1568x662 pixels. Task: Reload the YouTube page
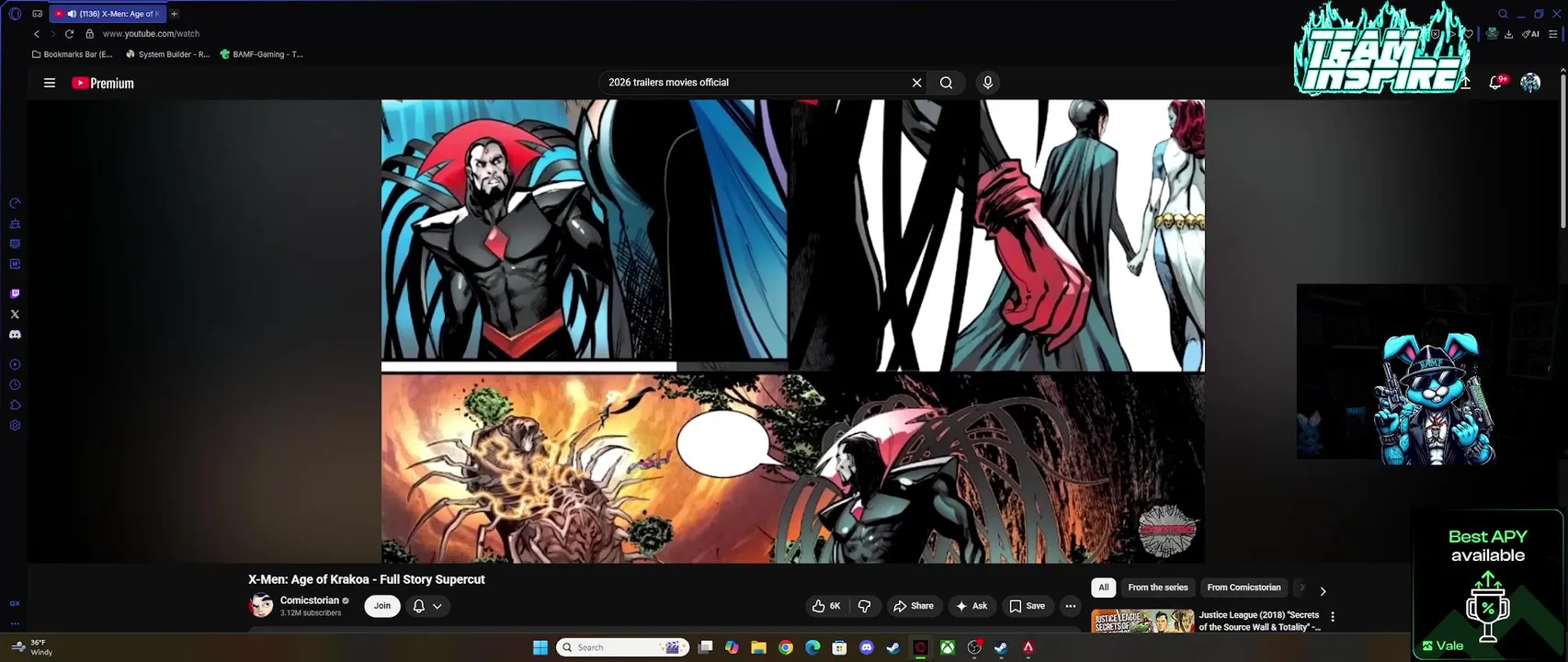point(69,34)
